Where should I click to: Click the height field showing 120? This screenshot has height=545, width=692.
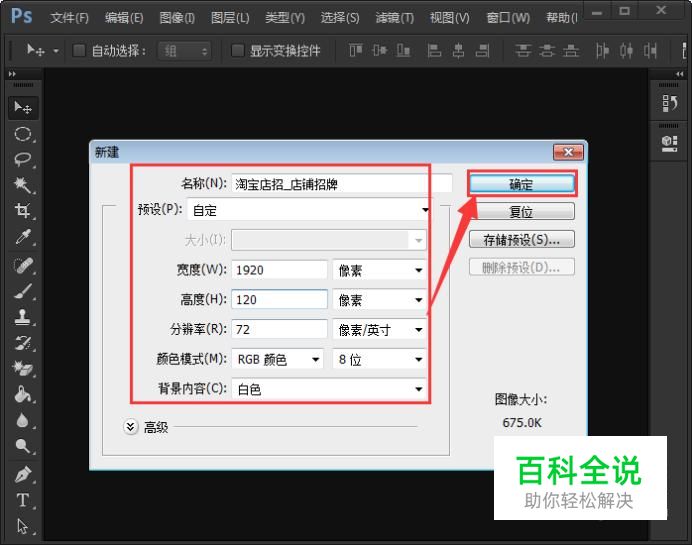(279, 300)
